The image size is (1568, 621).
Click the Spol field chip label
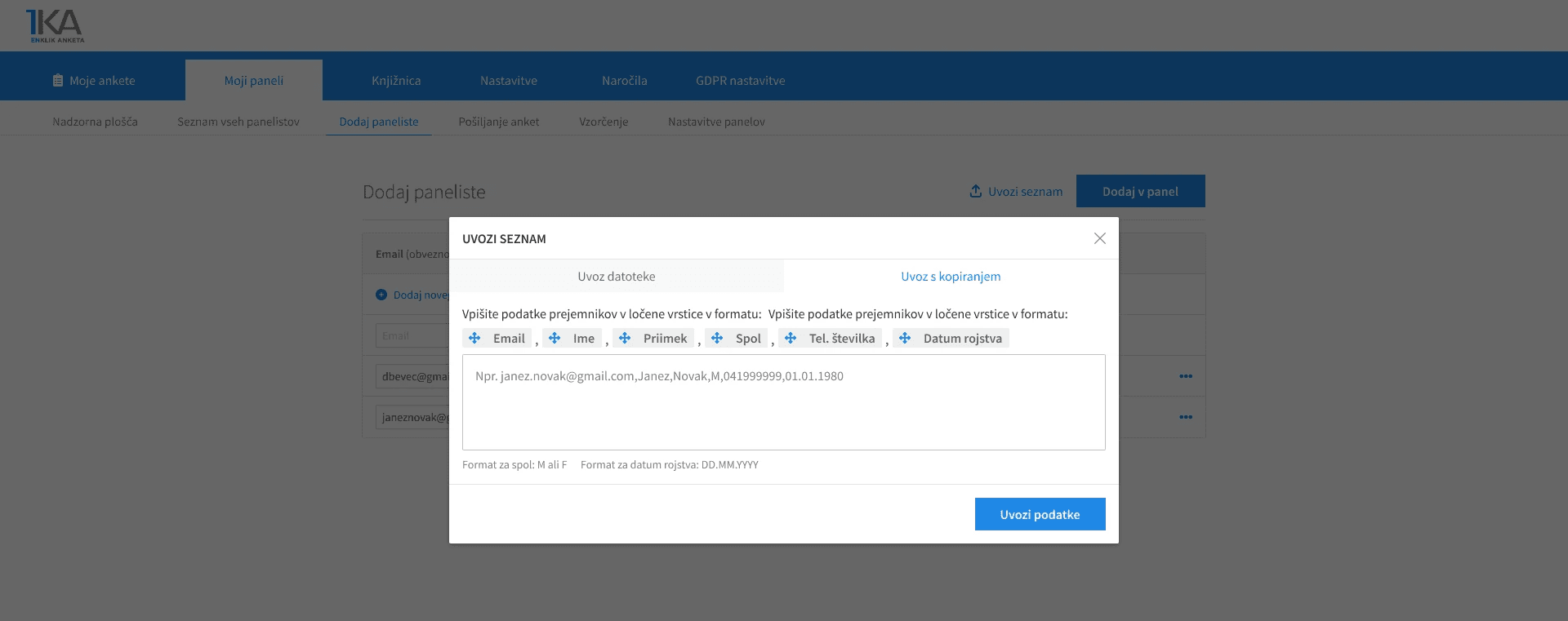[748, 338]
